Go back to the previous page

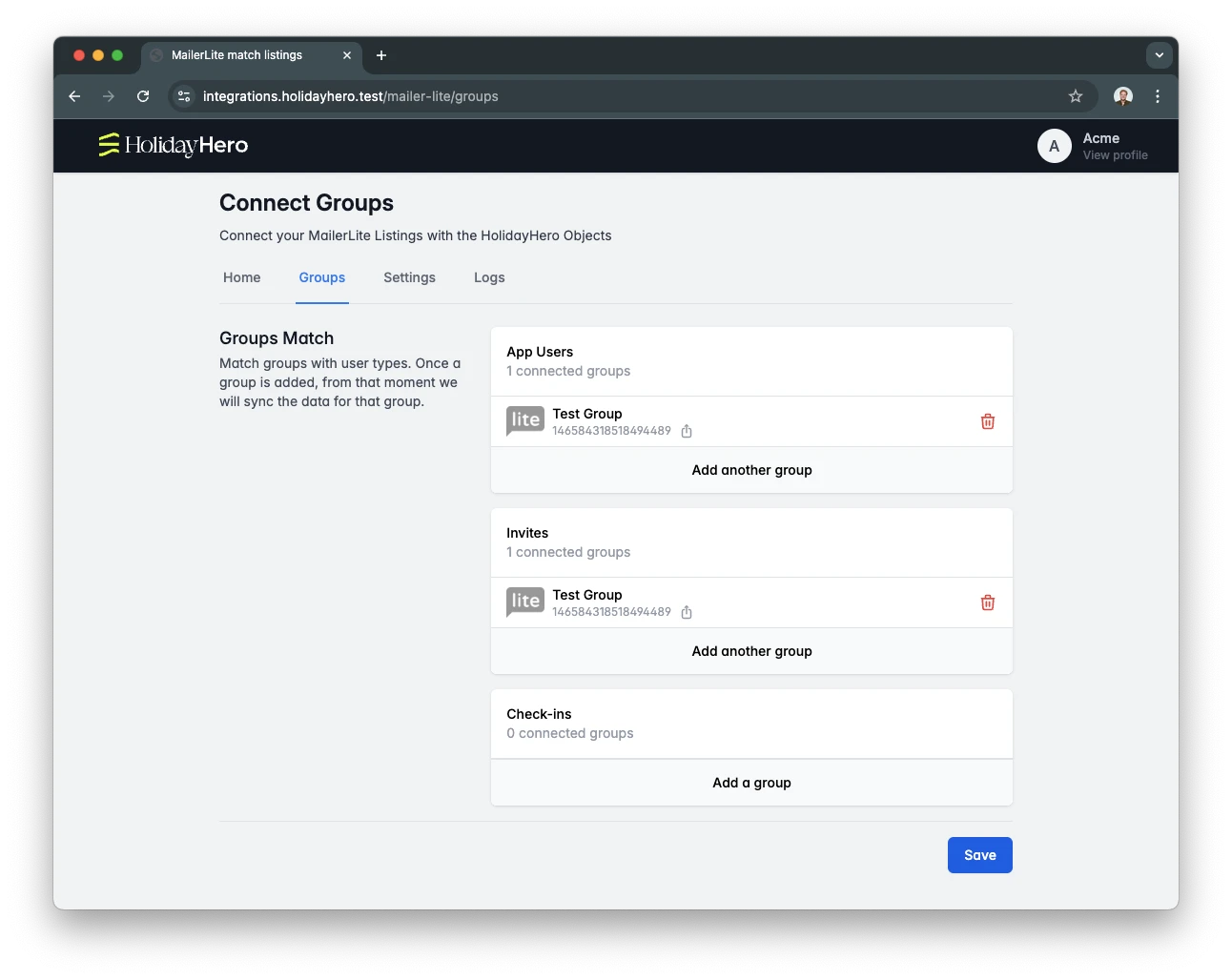74,96
